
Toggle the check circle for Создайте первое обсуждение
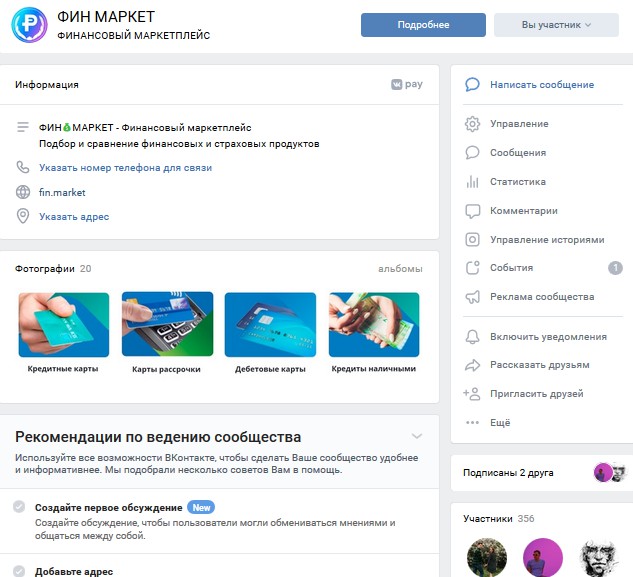19,506
